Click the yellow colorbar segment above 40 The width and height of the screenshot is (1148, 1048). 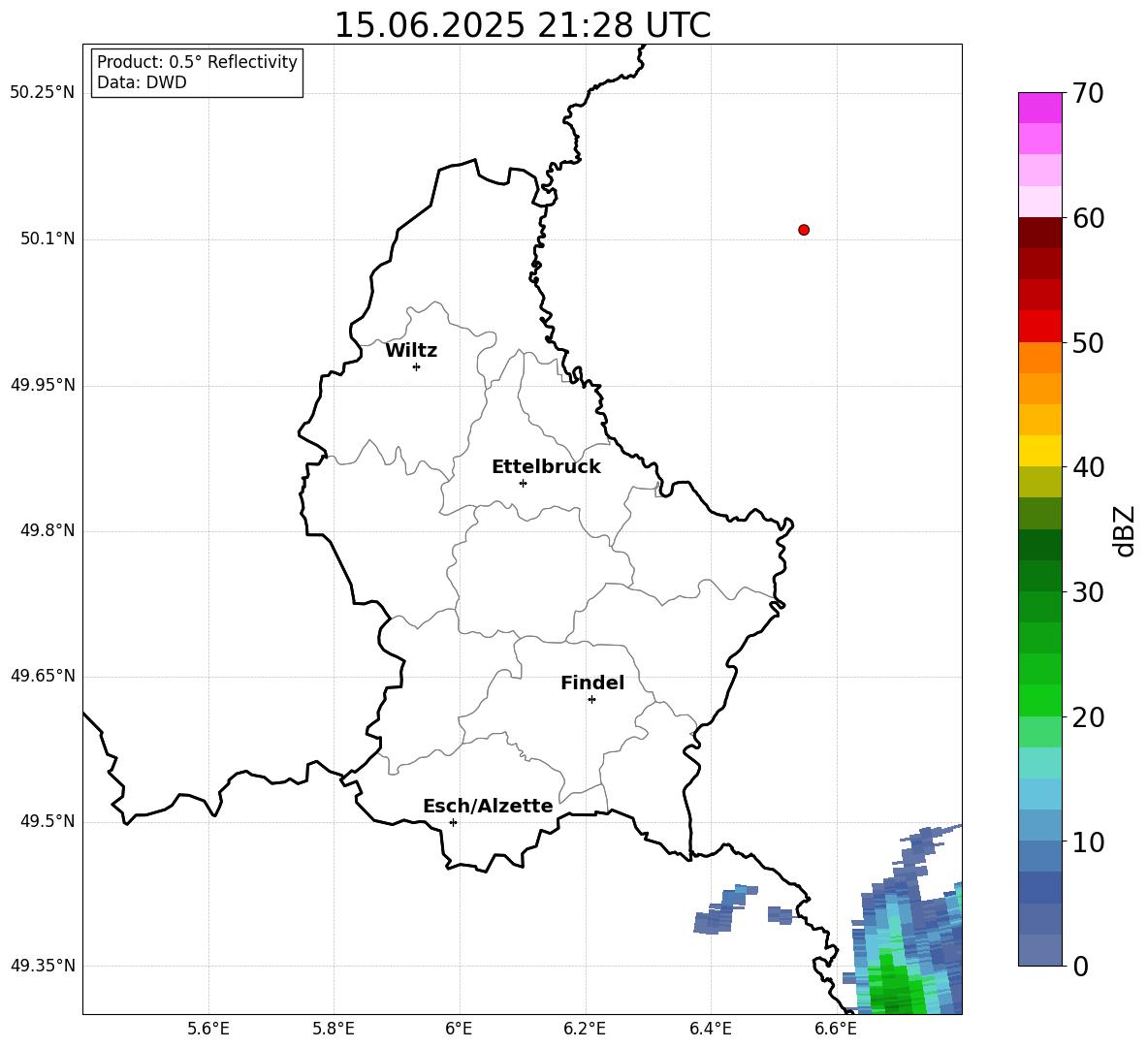pos(1039,451)
